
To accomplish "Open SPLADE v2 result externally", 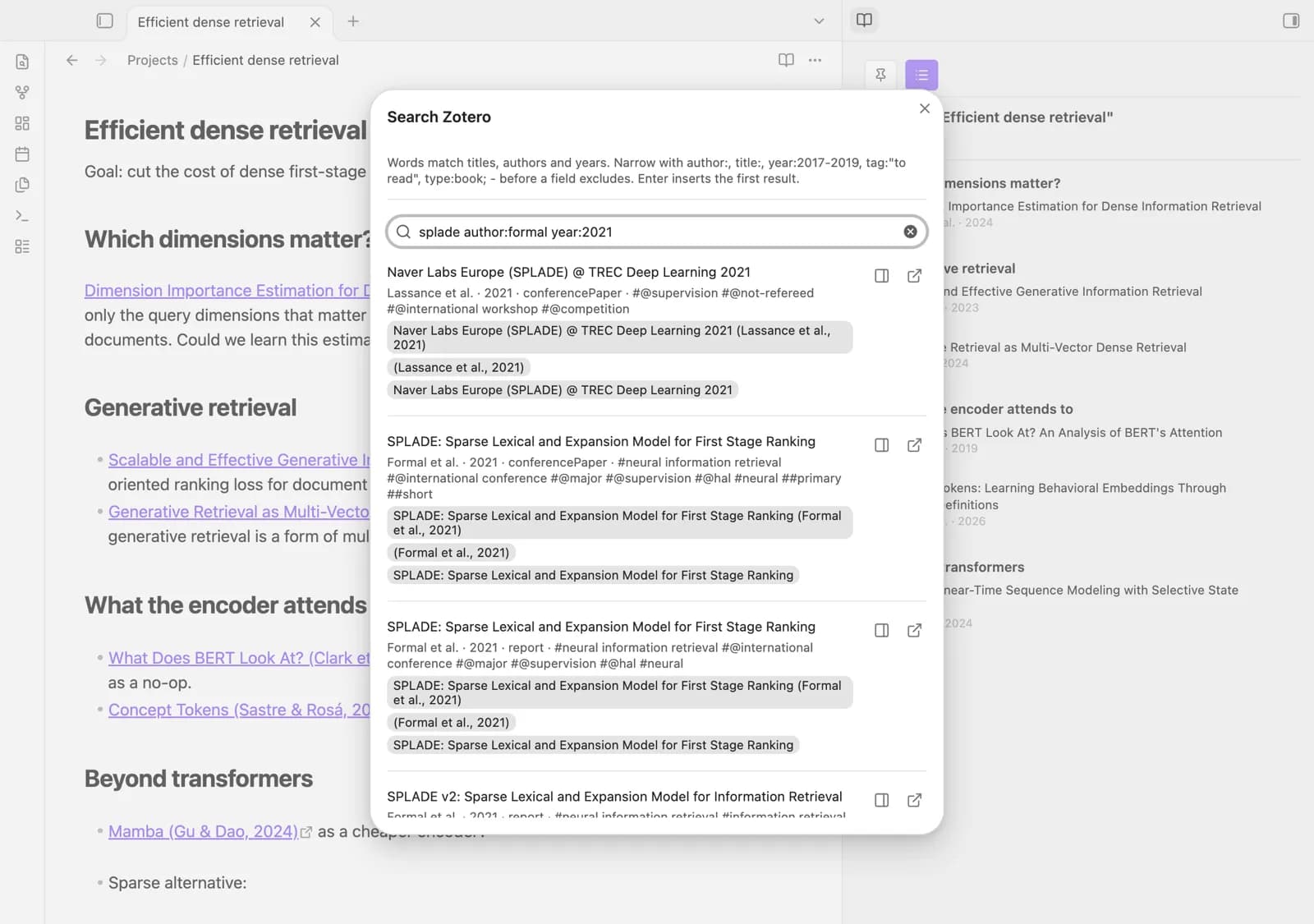I will pyautogui.click(x=914, y=800).
